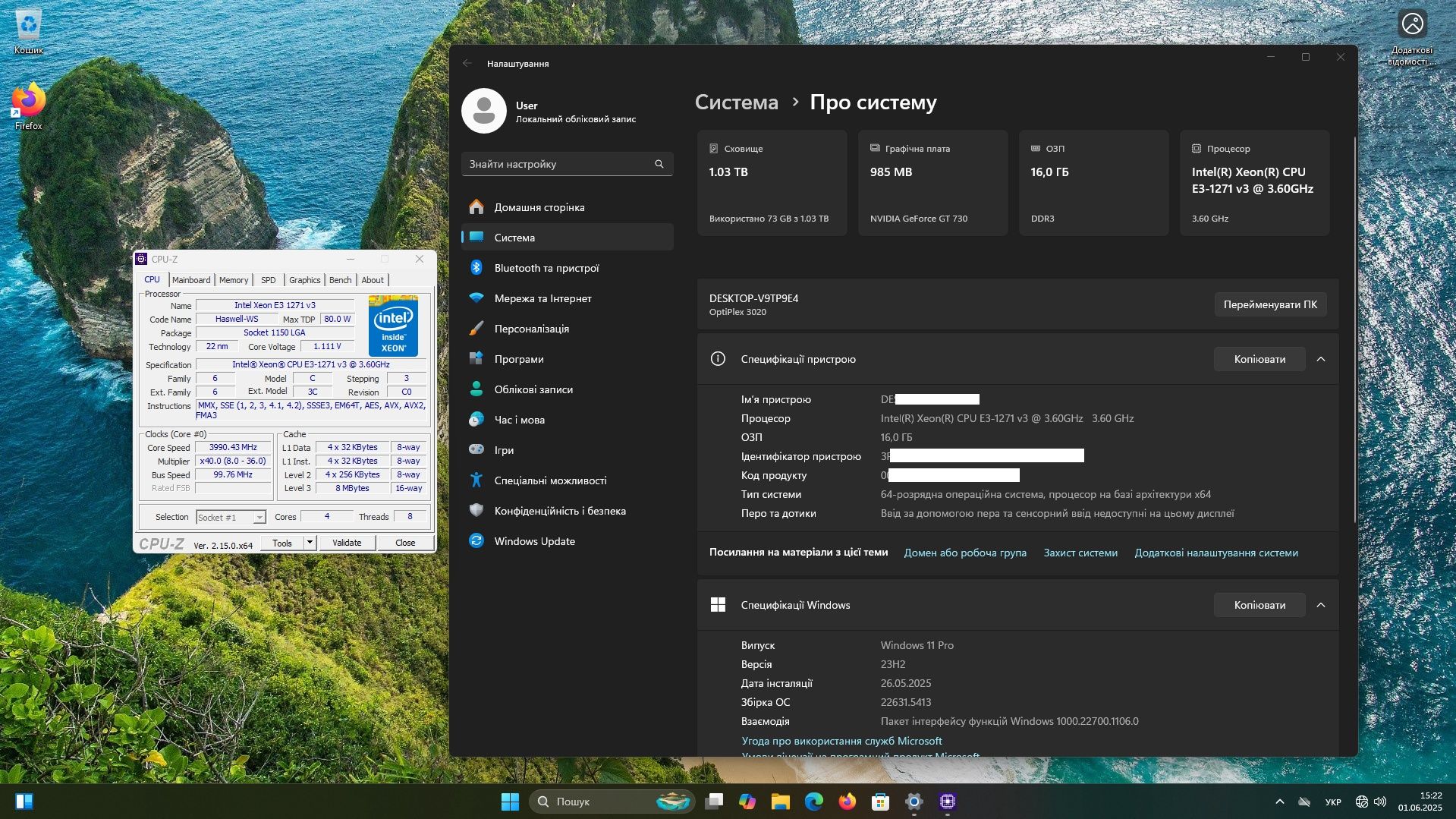This screenshot has height=819, width=1456.
Task: Copy device specifications with Копіювати
Action: click(x=1259, y=359)
